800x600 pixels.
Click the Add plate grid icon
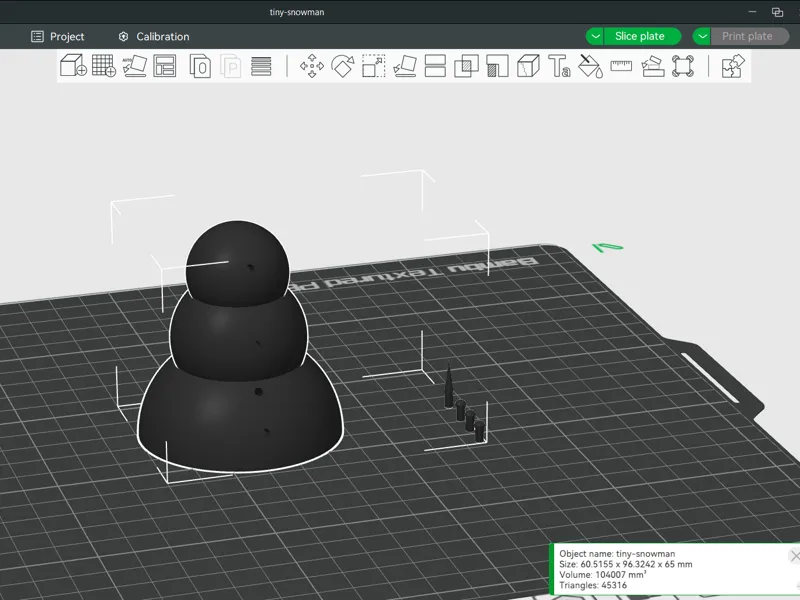(x=104, y=66)
